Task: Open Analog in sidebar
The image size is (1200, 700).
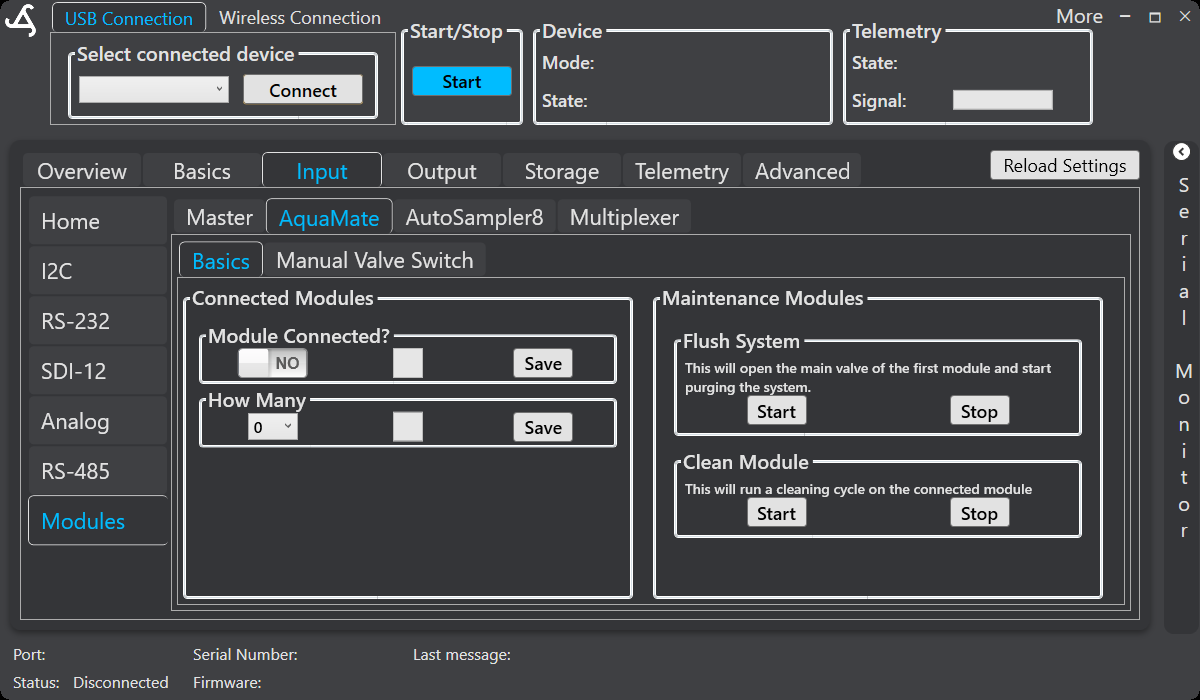Action: click(x=98, y=421)
